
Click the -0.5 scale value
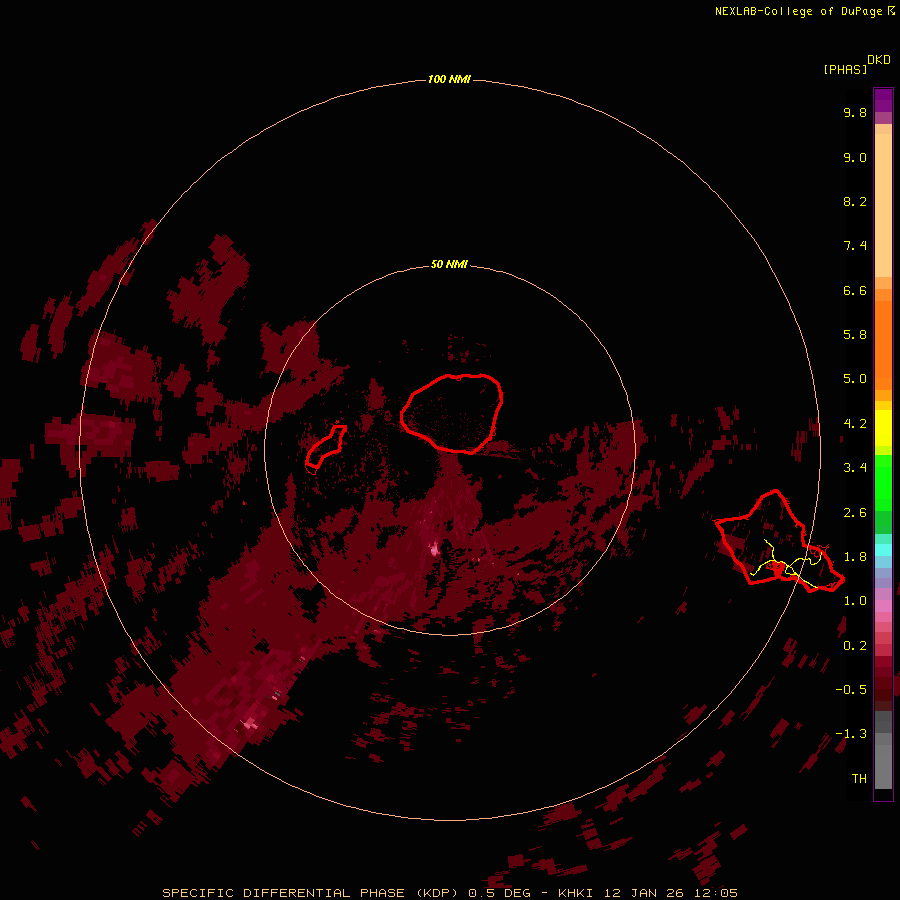tap(851, 690)
